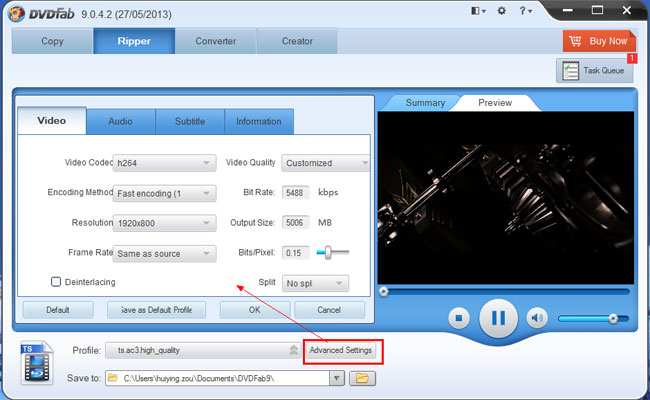Viewport: 650px width, 400px height.
Task: Browse output folder with the folder icon
Action: pos(362,378)
